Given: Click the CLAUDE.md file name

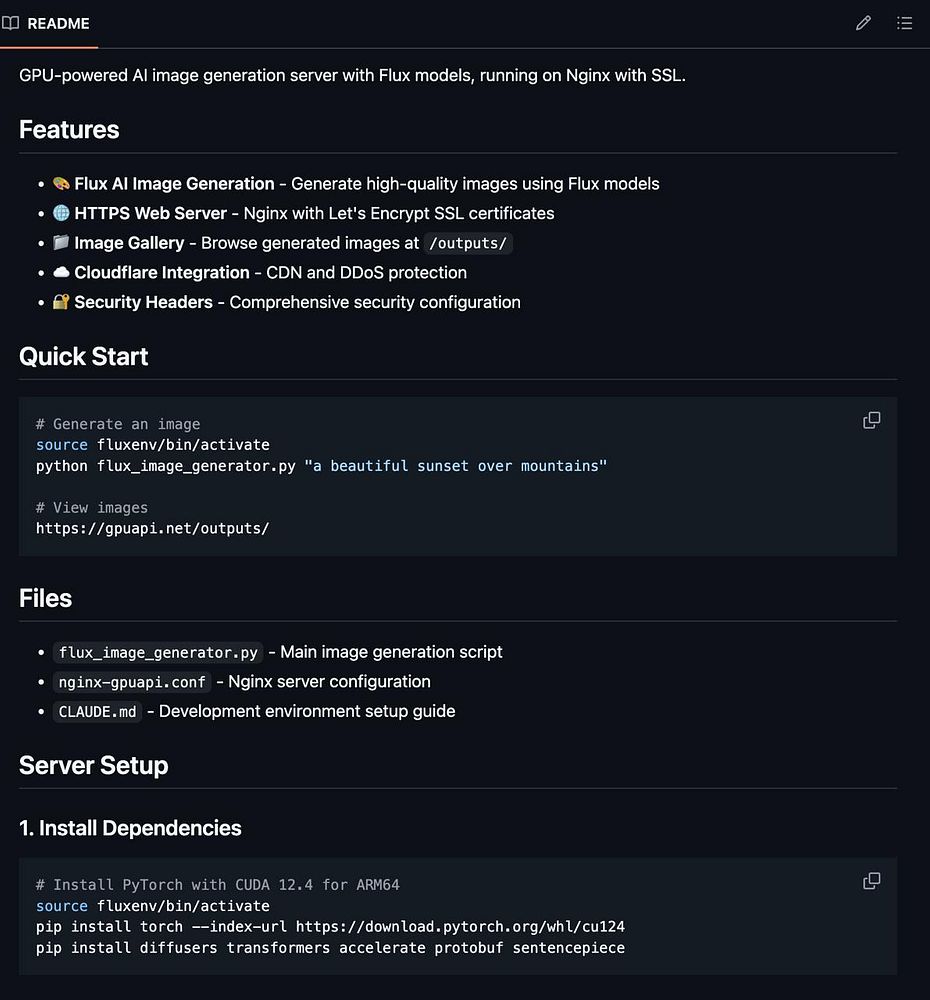Looking at the screenshot, I should coord(98,712).
